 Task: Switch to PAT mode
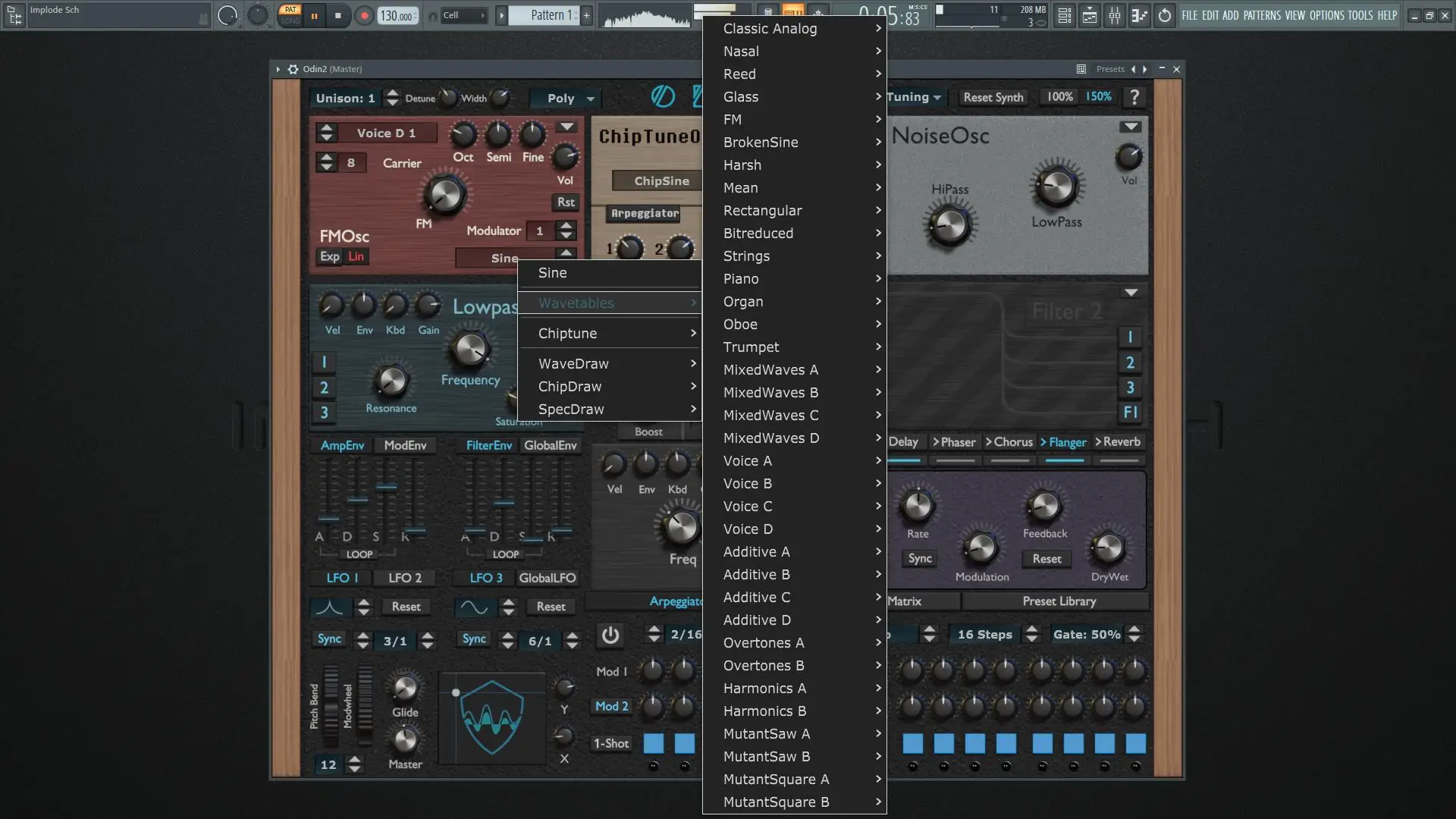290,10
